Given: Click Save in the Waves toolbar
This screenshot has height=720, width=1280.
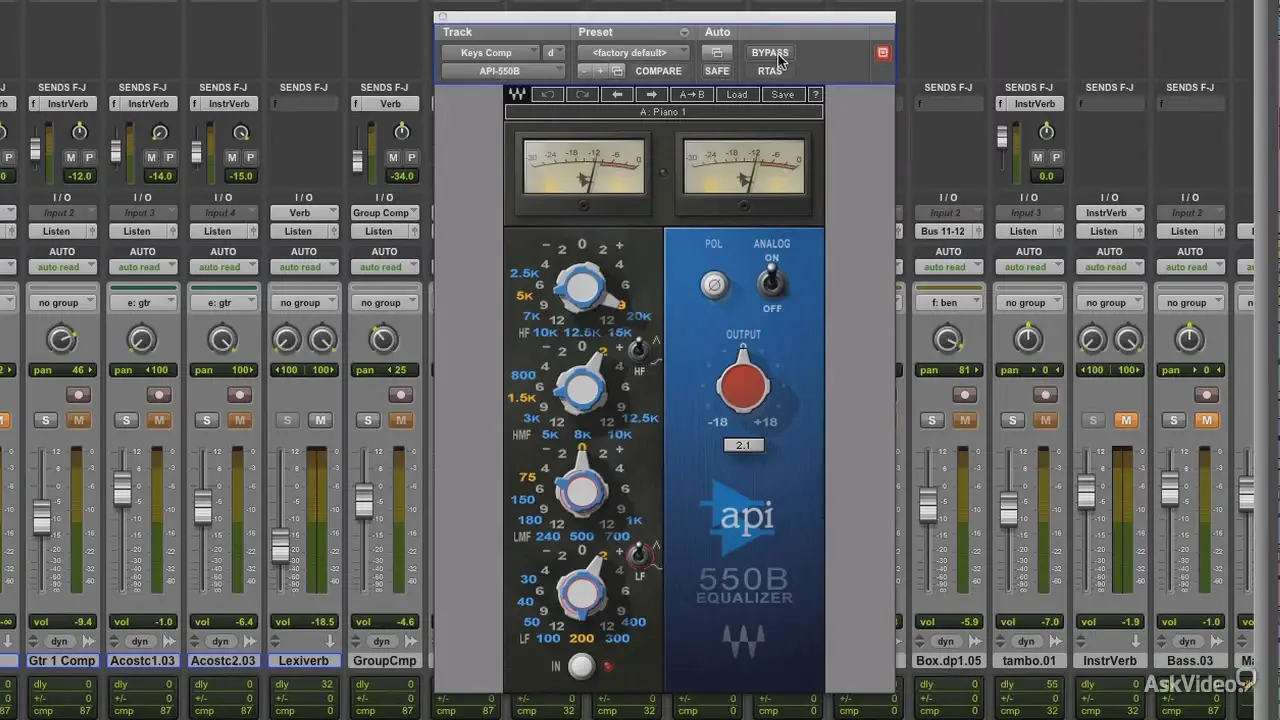Looking at the screenshot, I should tap(783, 95).
